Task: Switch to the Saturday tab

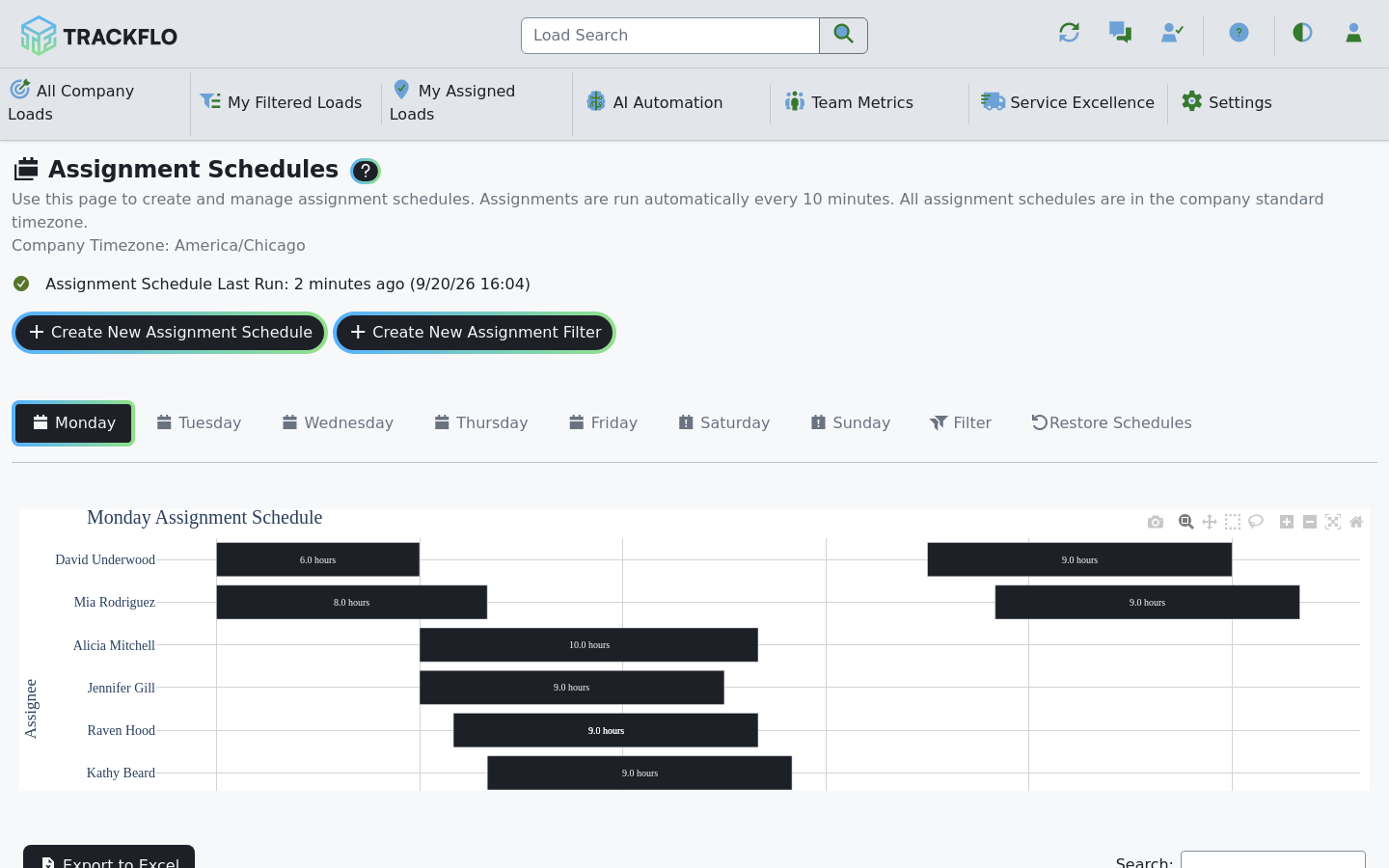Action: click(724, 423)
